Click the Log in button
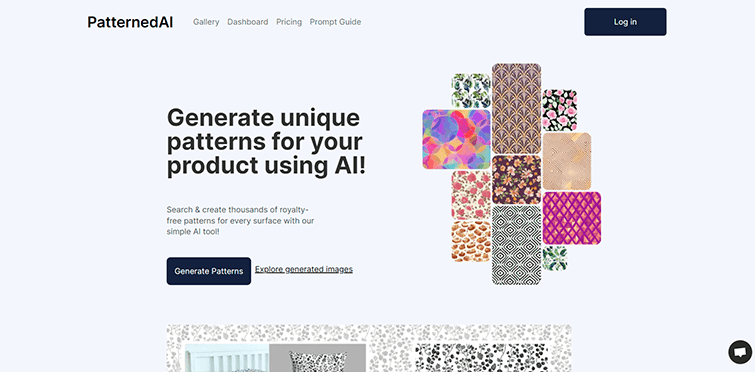 [625, 22]
